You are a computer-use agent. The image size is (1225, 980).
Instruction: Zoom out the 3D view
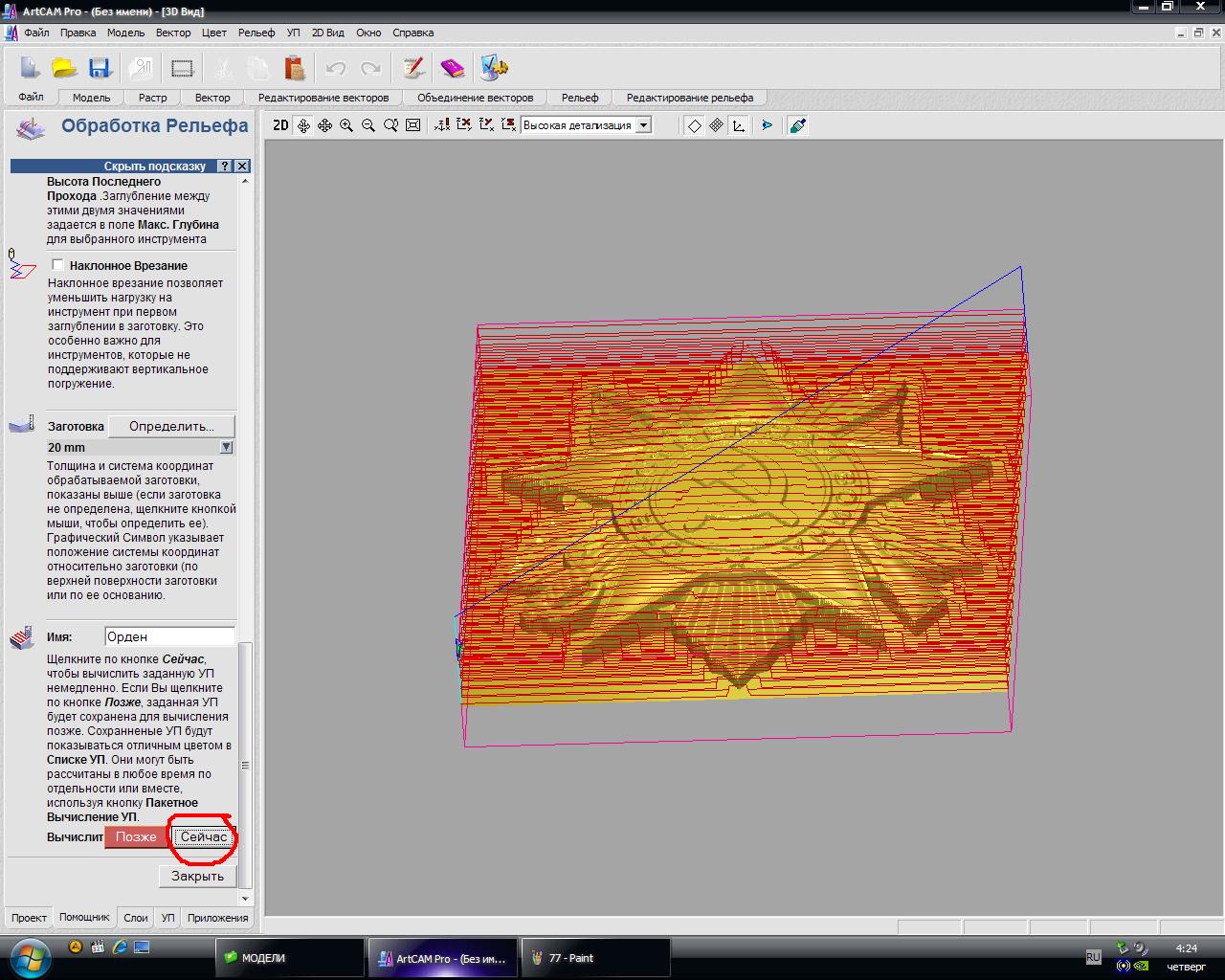(368, 125)
